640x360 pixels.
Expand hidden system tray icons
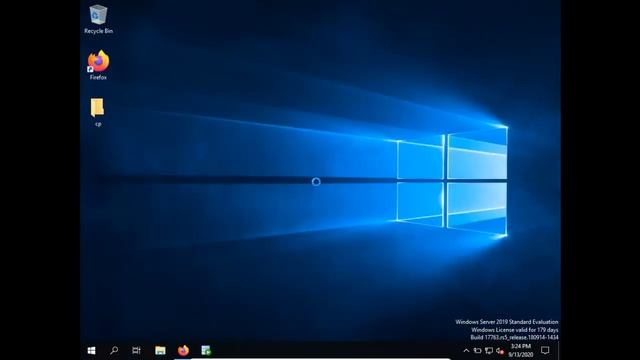pyautogui.click(x=466, y=351)
